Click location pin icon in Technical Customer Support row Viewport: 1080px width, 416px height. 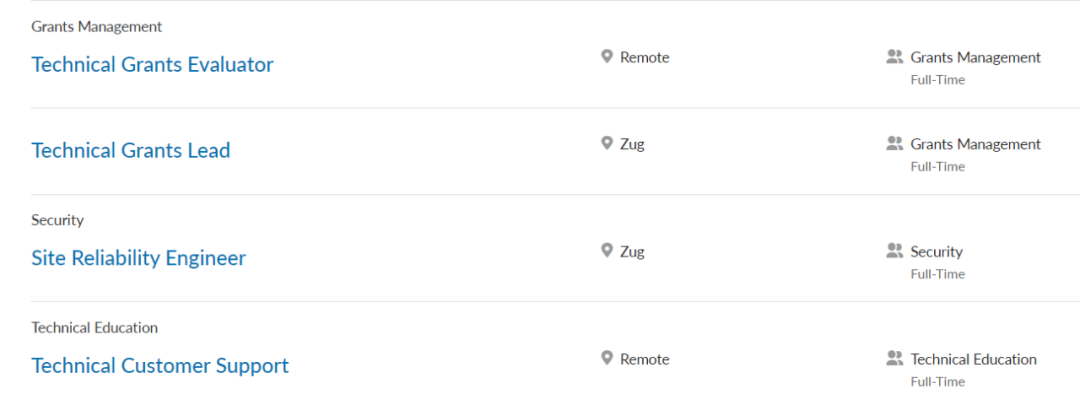(x=606, y=358)
